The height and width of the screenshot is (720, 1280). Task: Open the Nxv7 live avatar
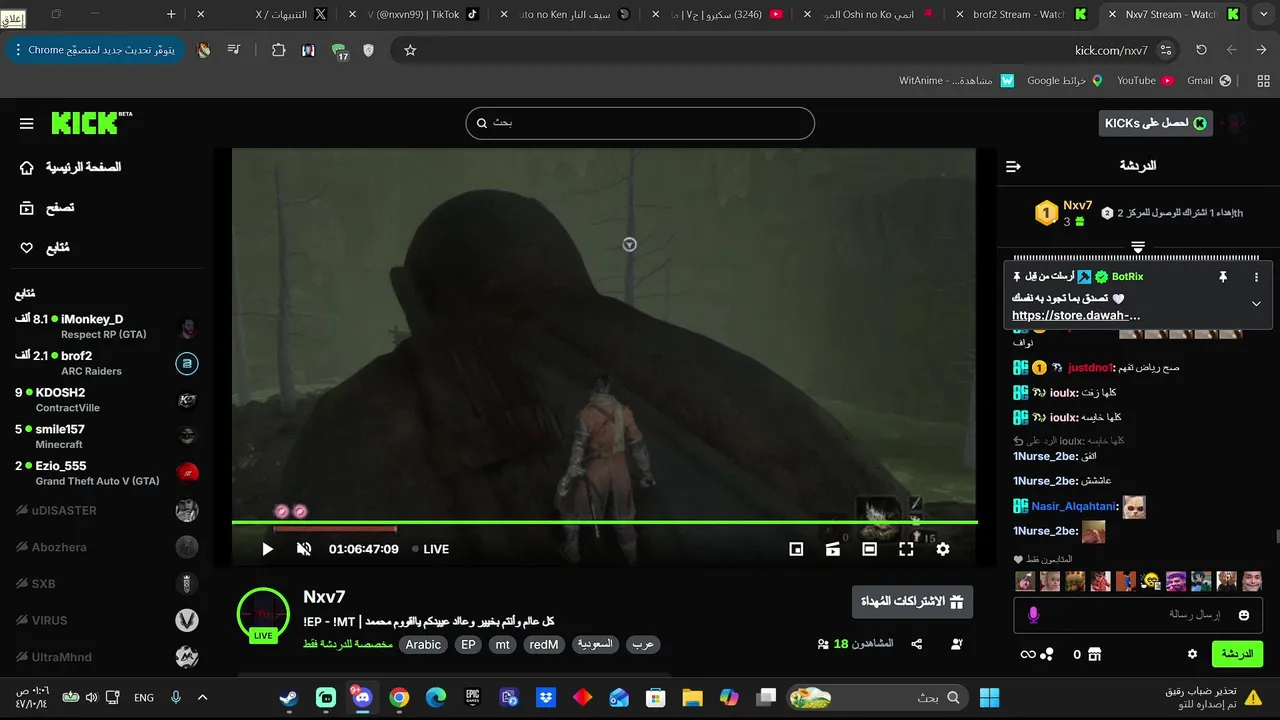pyautogui.click(x=263, y=614)
